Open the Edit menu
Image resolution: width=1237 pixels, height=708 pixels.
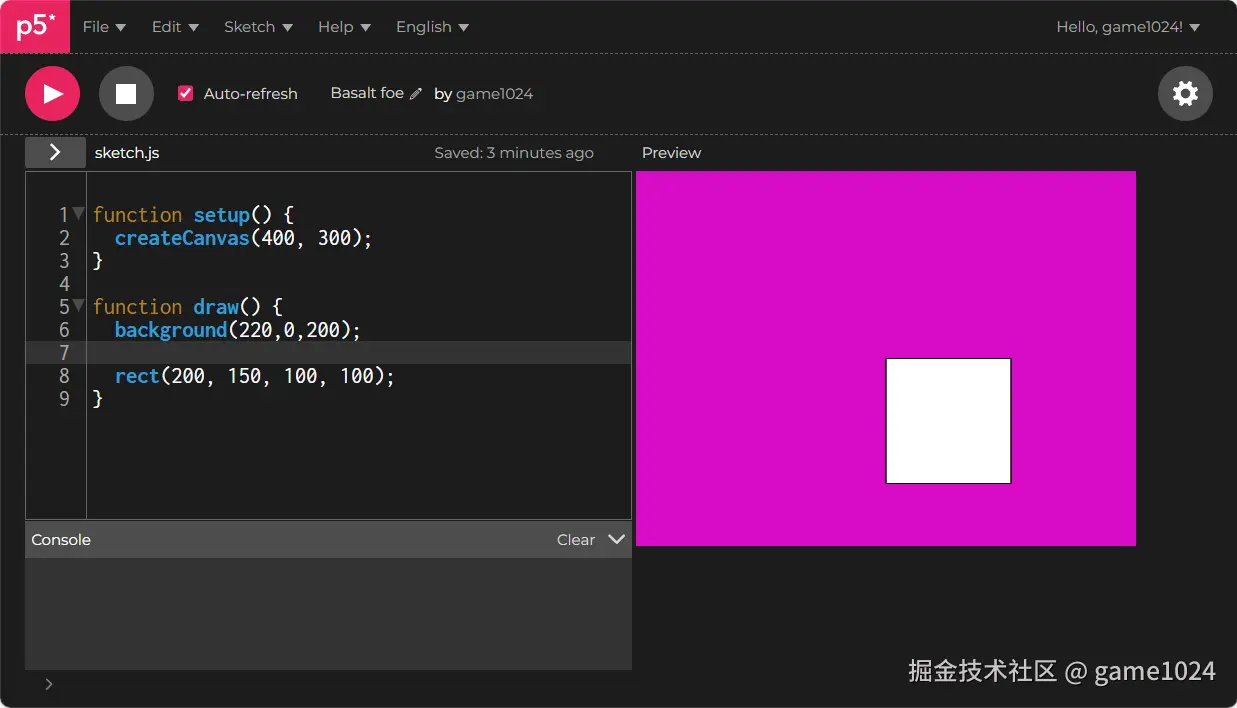175,27
